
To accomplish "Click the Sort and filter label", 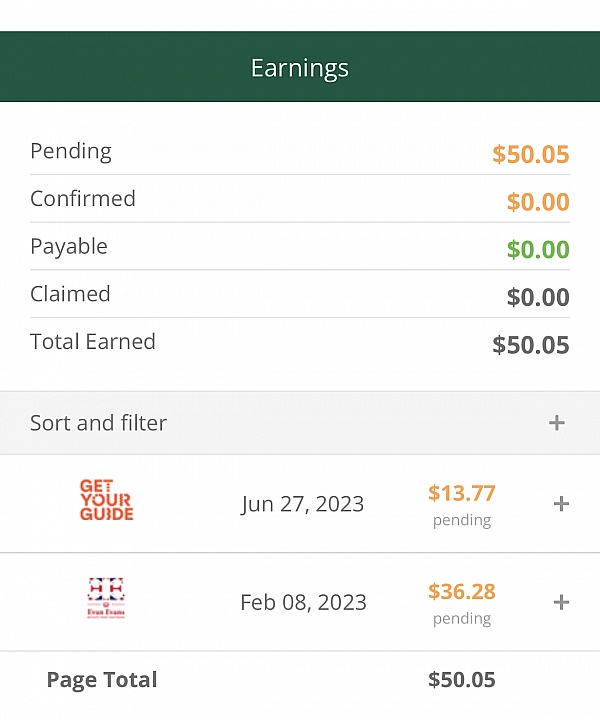I will [98, 423].
